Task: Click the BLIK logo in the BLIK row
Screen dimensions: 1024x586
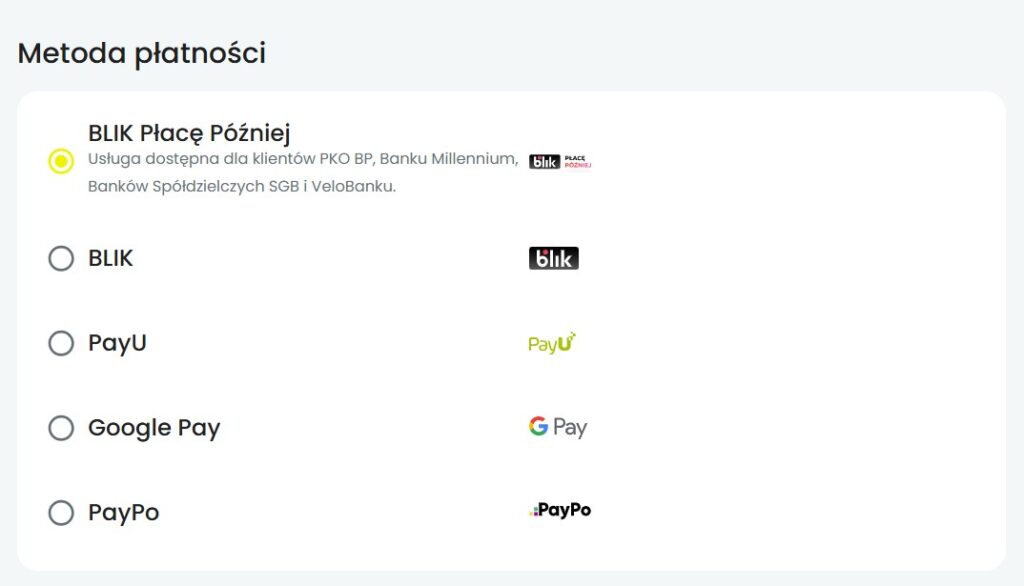Action: point(553,258)
